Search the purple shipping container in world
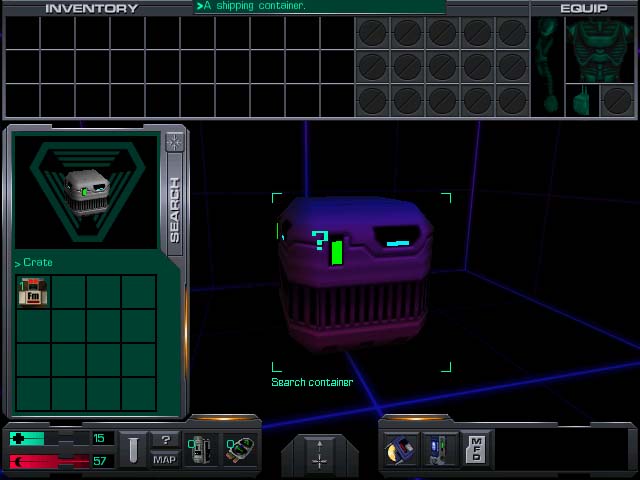Viewport: 640px width, 480px height. pyautogui.click(x=357, y=276)
